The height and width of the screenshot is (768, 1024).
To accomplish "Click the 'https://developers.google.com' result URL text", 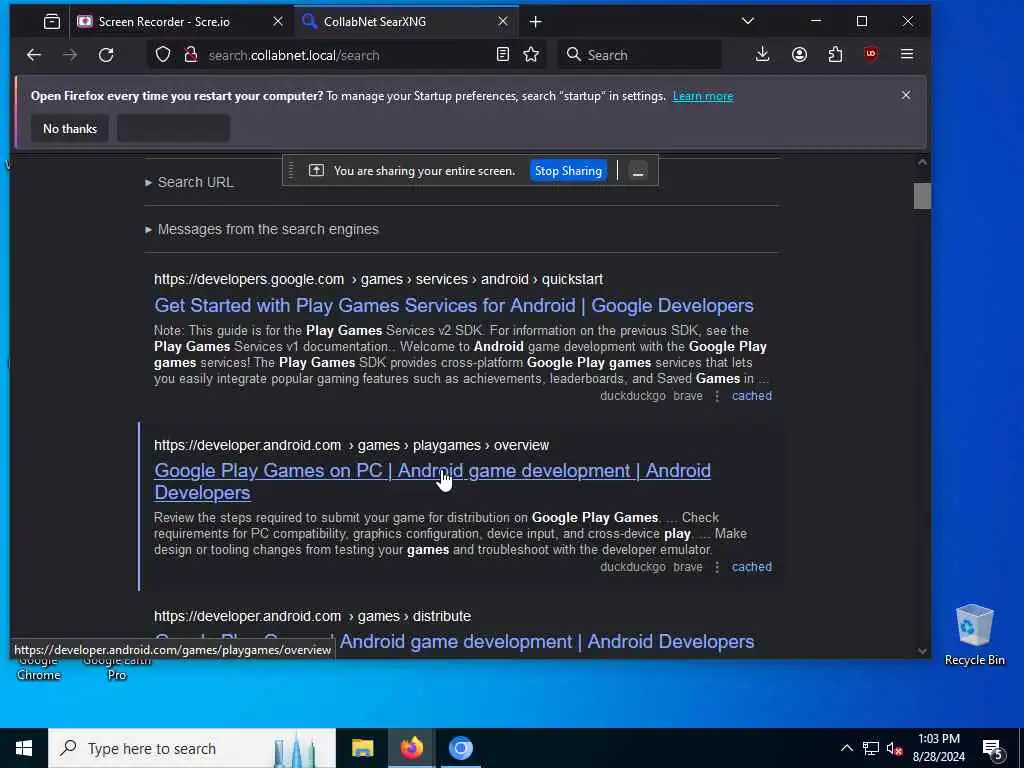I will click(249, 280).
